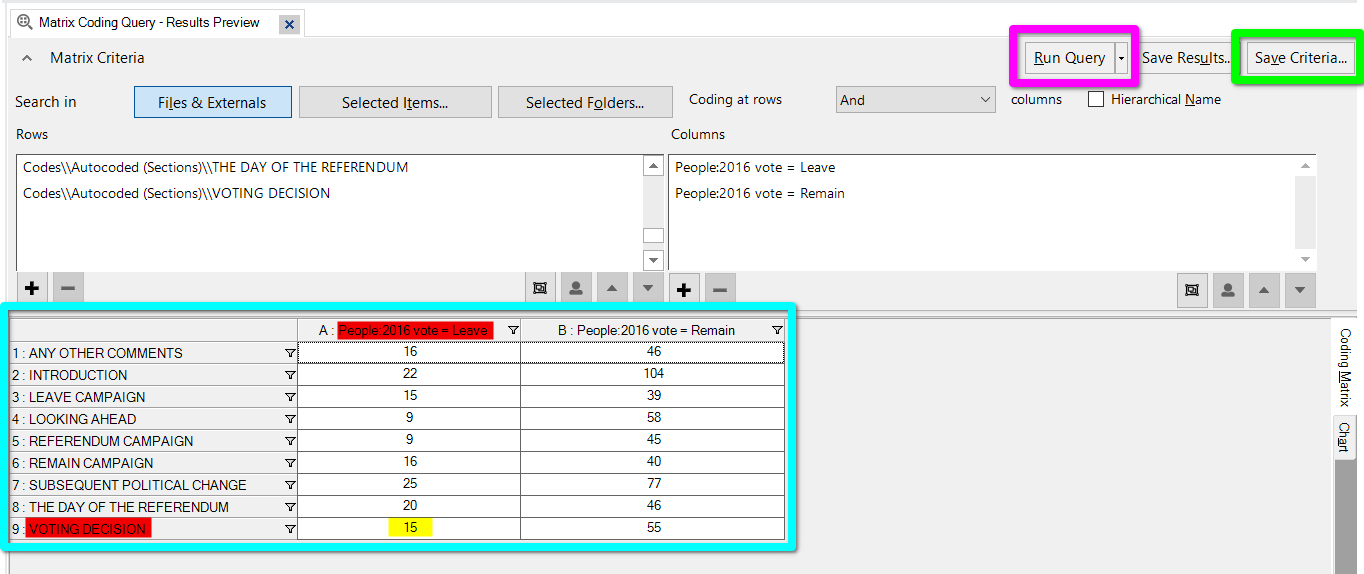Move selected row up in Rows list

coord(612,288)
